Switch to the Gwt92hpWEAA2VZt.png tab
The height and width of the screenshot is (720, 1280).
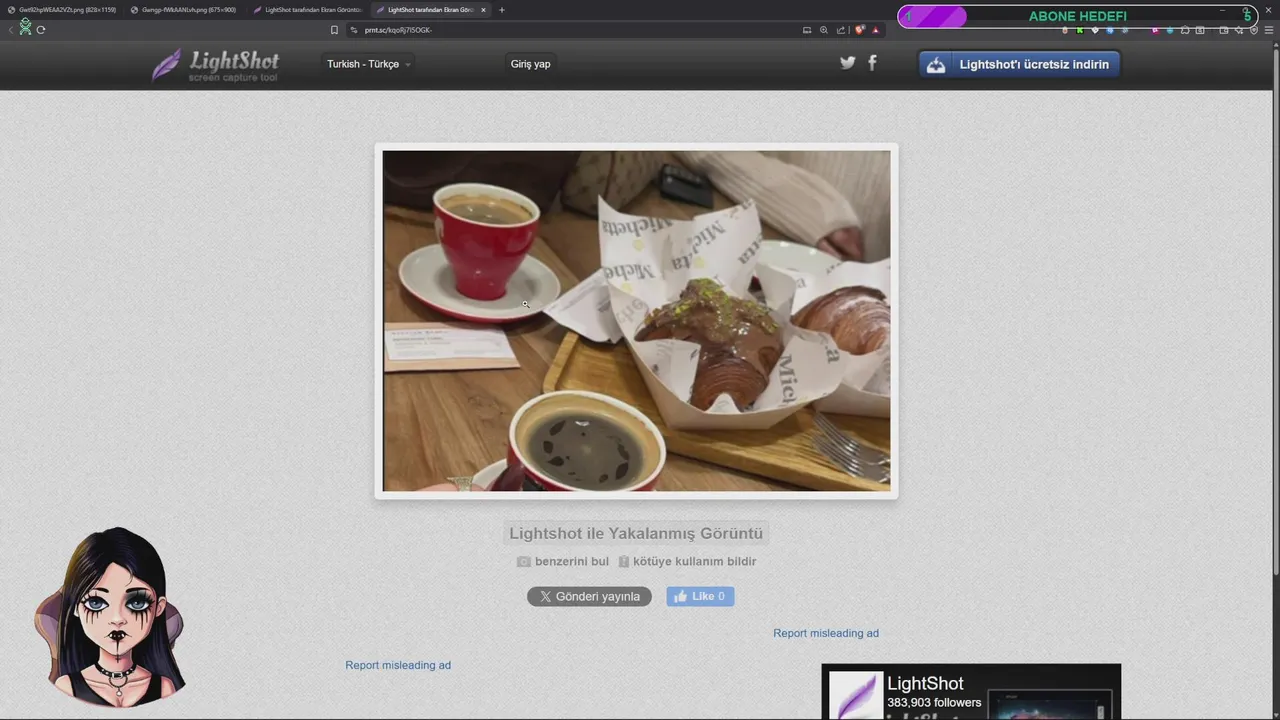coord(62,10)
